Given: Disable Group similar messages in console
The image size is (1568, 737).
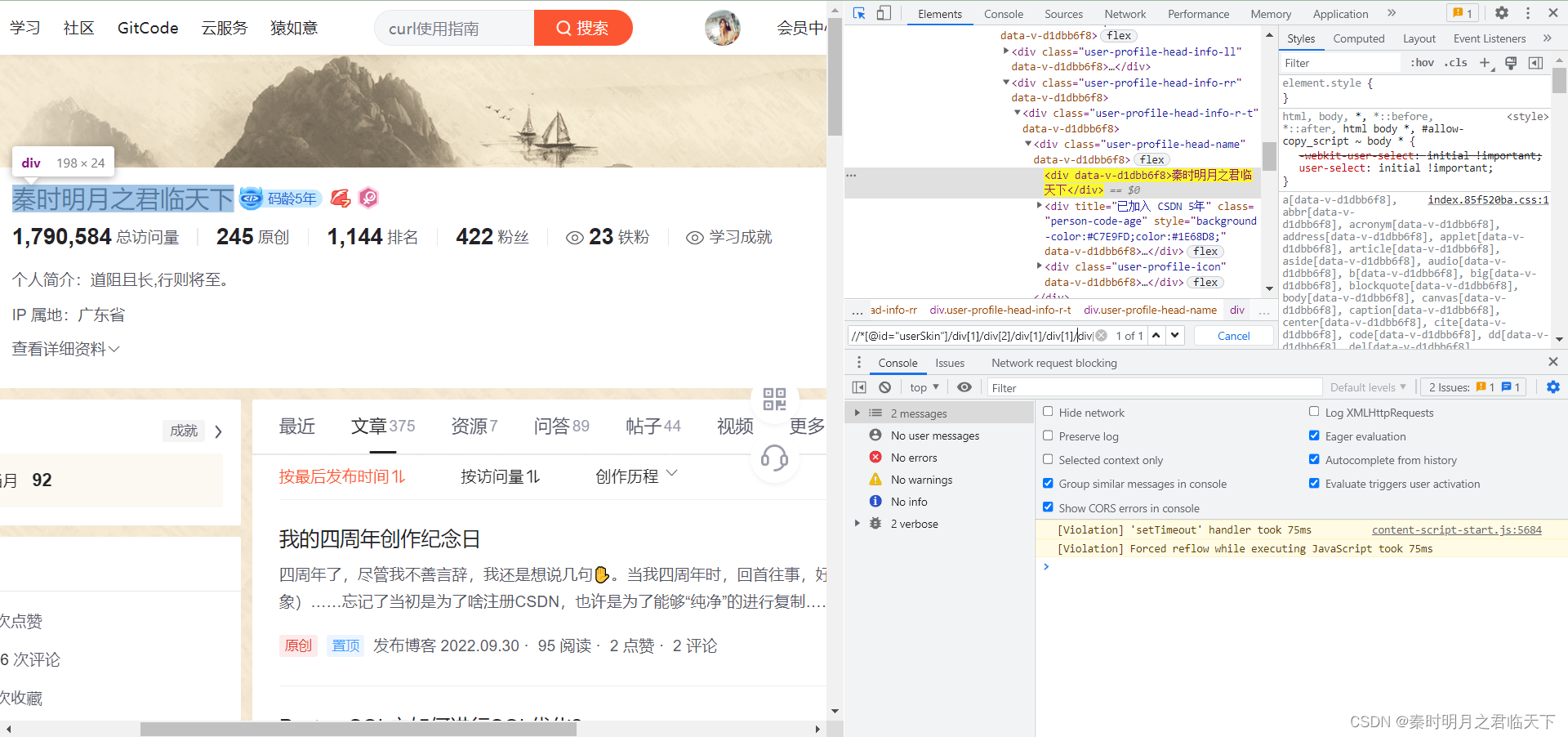Looking at the screenshot, I should (x=1048, y=483).
